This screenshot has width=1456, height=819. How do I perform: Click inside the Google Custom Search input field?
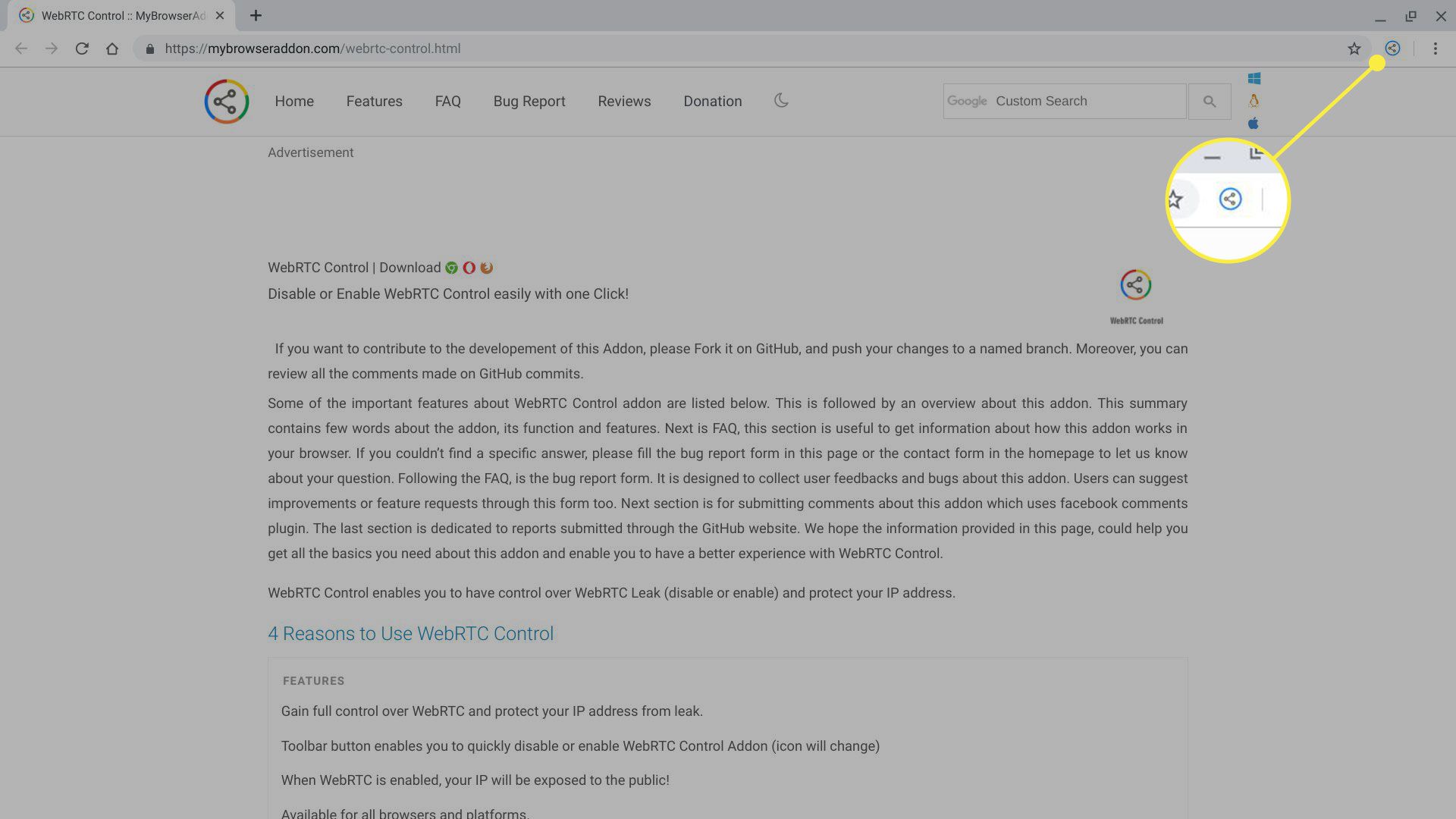(1065, 101)
